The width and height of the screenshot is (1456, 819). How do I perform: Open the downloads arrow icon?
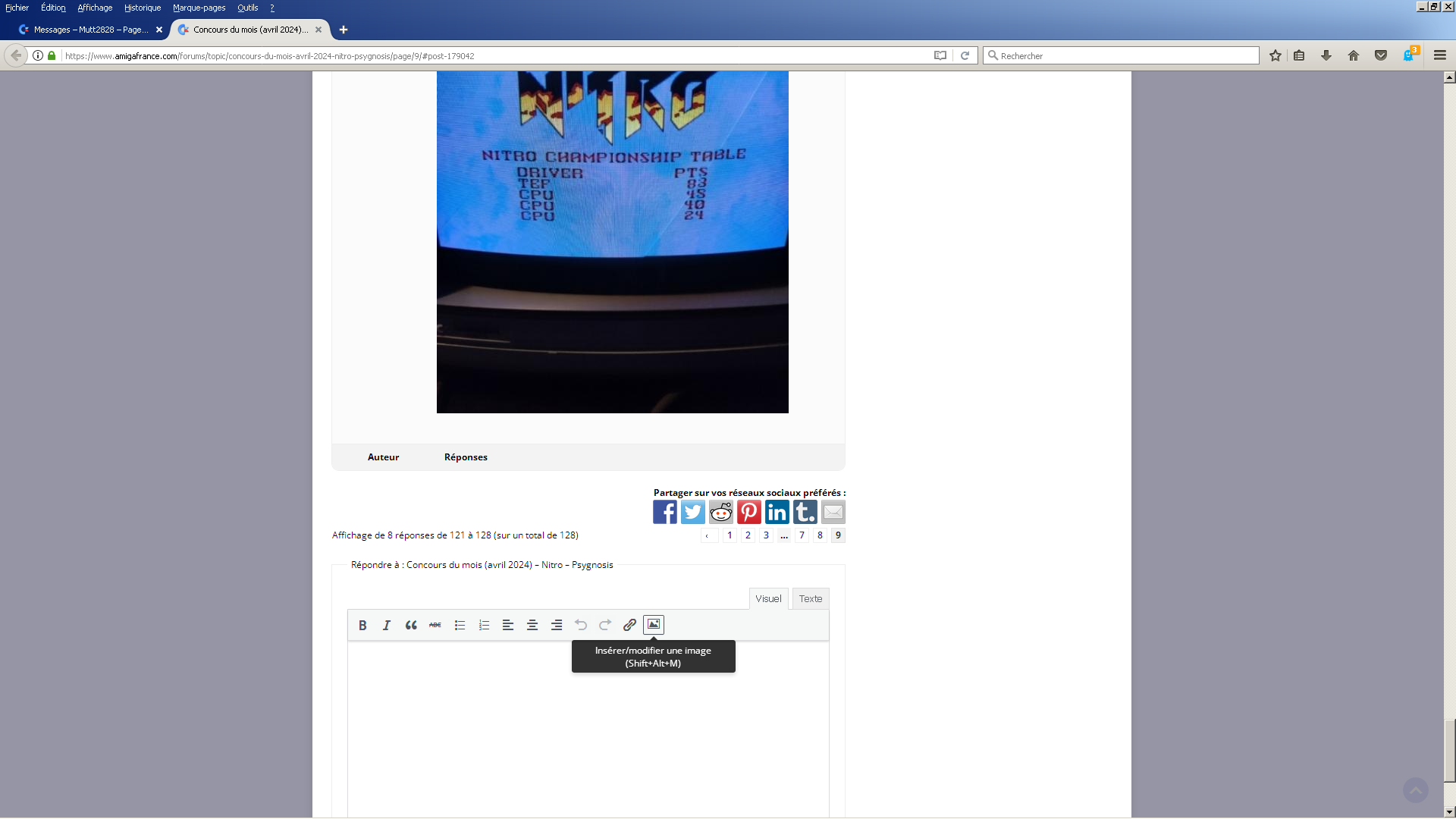[1326, 55]
